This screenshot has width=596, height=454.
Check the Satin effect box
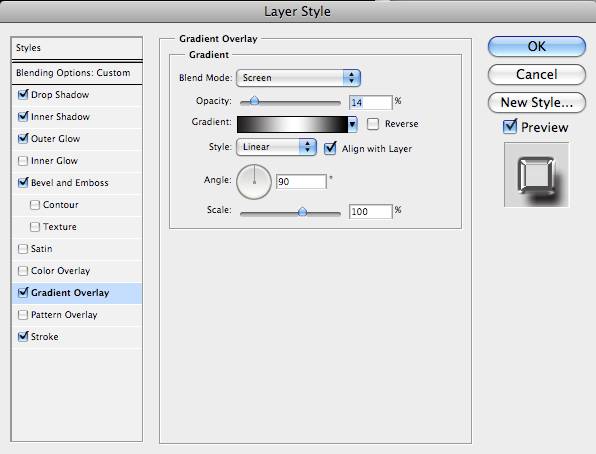tap(23, 249)
